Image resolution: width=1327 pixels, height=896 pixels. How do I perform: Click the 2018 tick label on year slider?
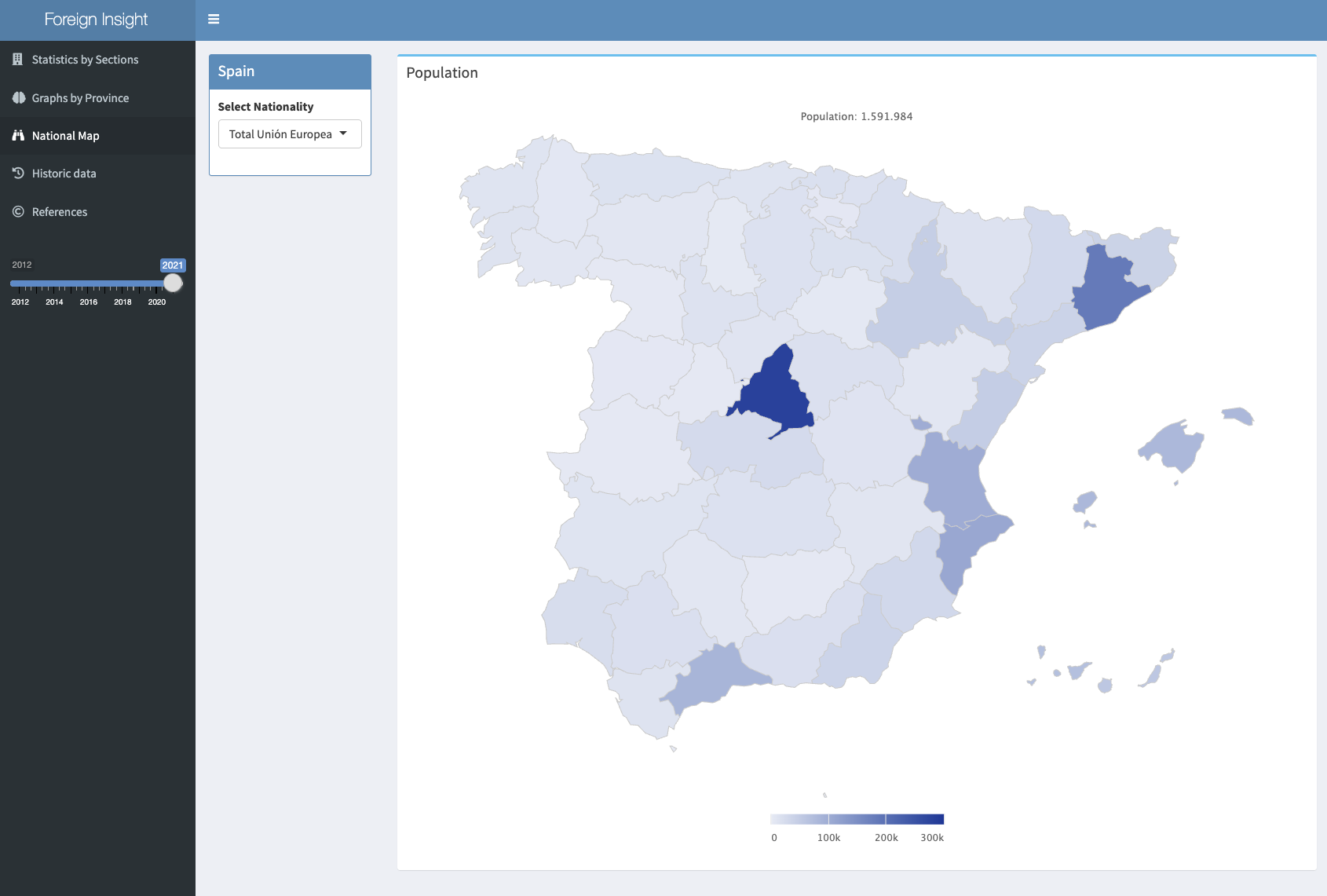pyautogui.click(x=122, y=302)
